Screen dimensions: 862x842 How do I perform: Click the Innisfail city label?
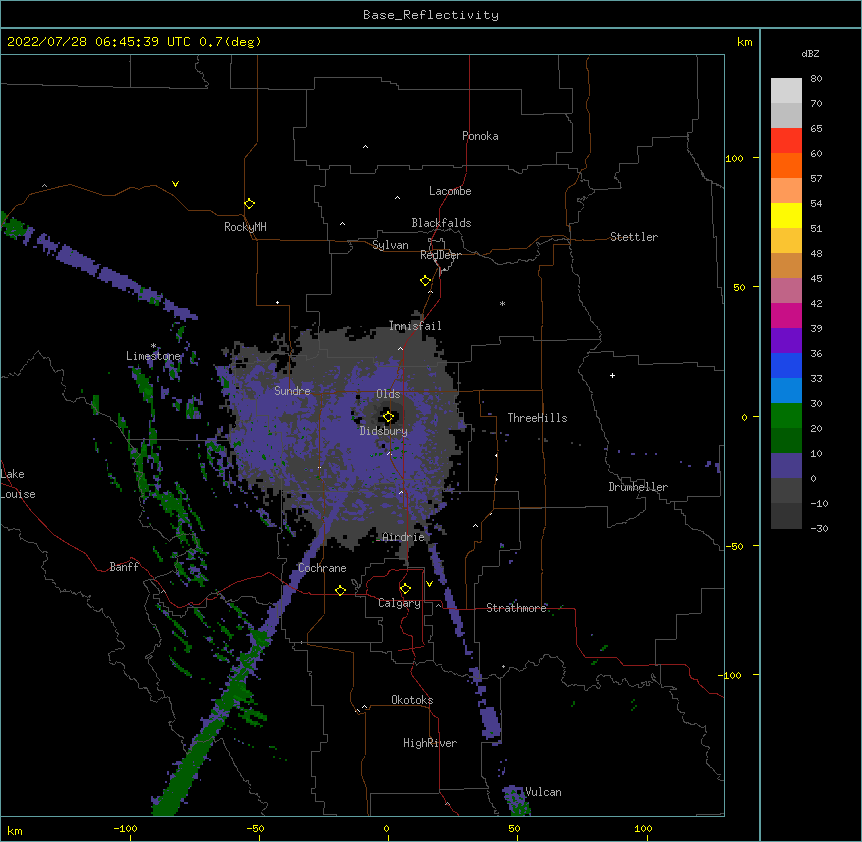point(415,326)
